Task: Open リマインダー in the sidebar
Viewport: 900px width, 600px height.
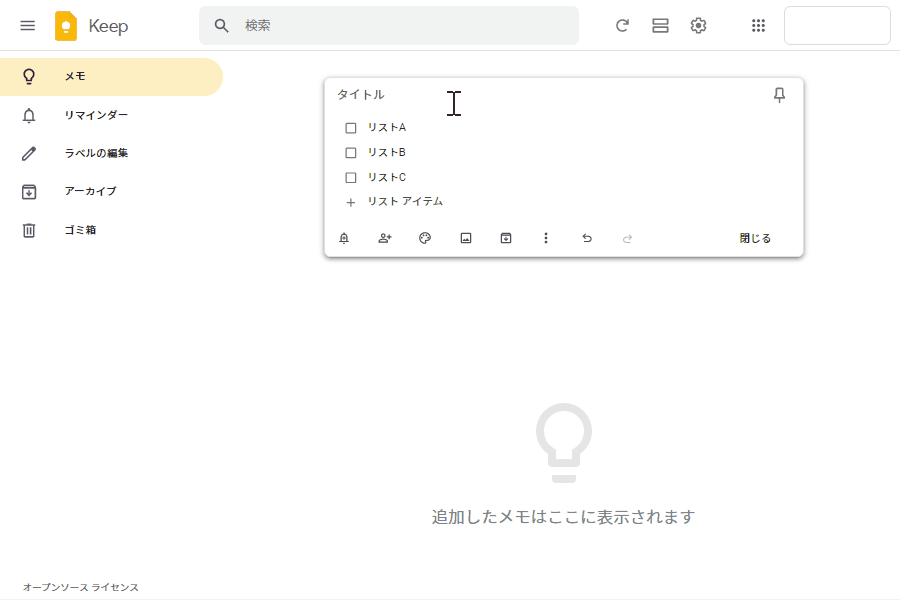Action: (x=111, y=115)
